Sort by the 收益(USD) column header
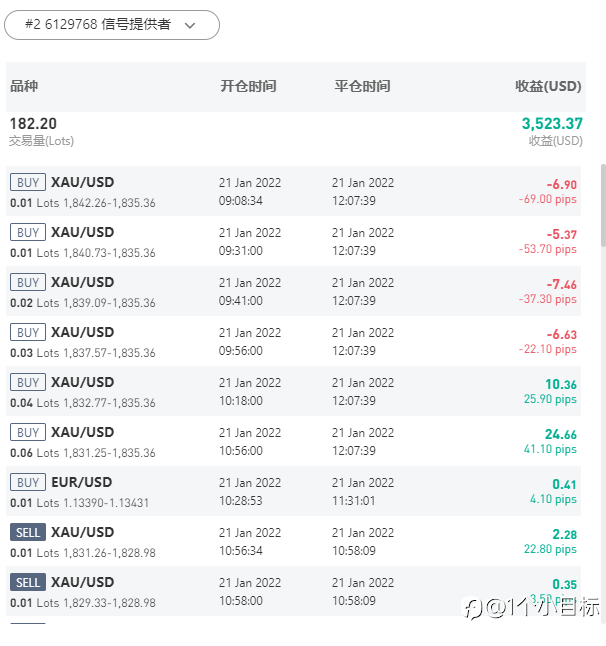 click(x=548, y=86)
